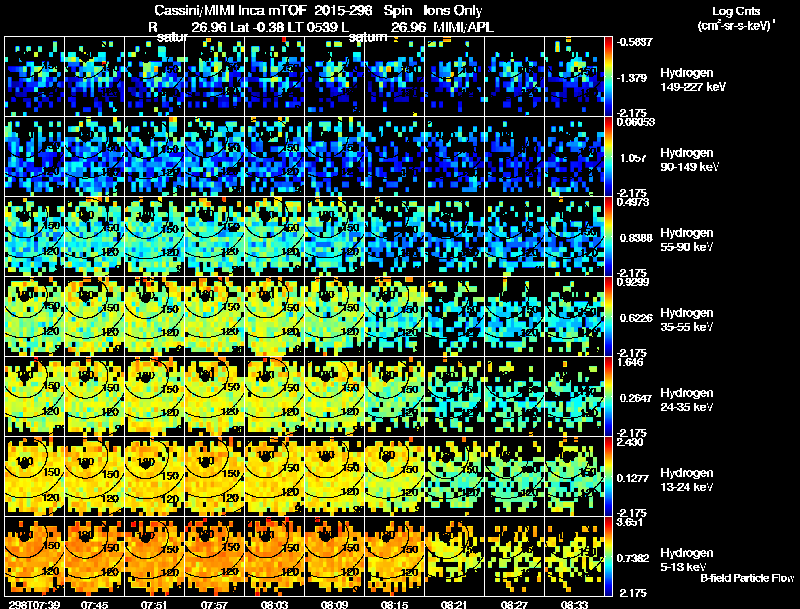Select the 149-227 keV image panel at 08:33
The width and height of the screenshot is (800, 609).
[x=574, y=77]
